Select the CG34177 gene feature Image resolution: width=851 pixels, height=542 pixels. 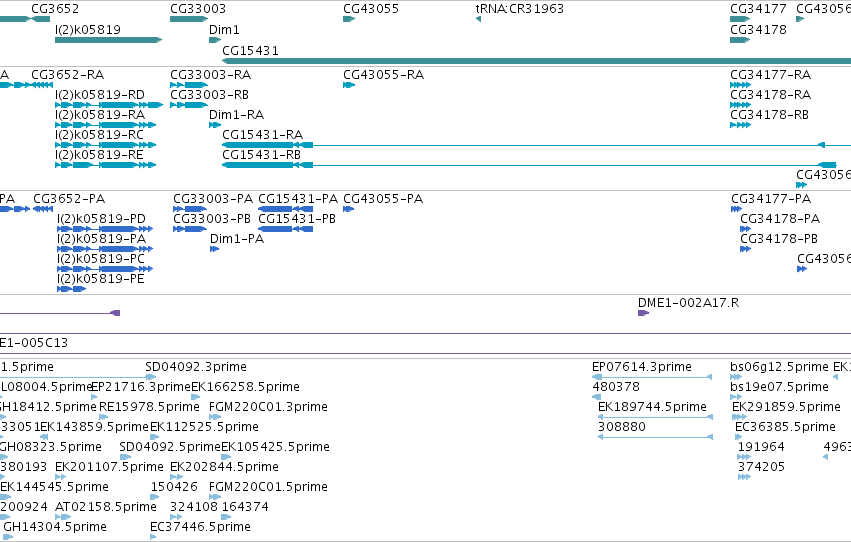(x=740, y=19)
